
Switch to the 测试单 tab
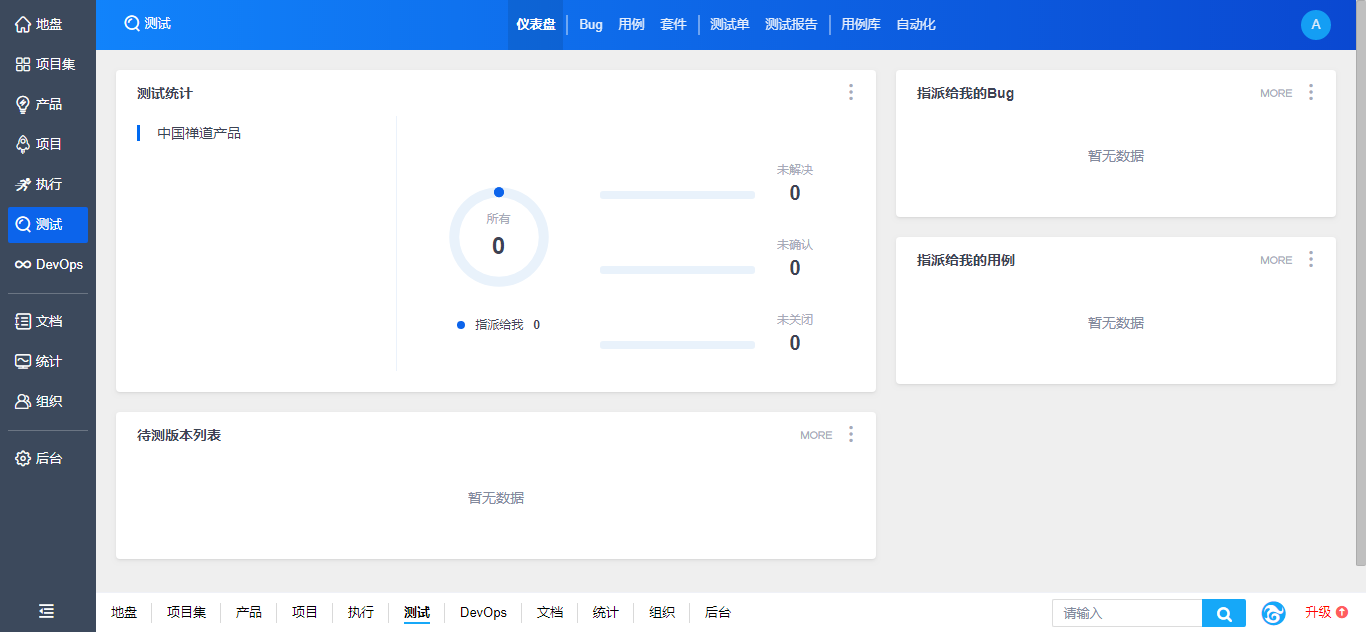pos(729,25)
